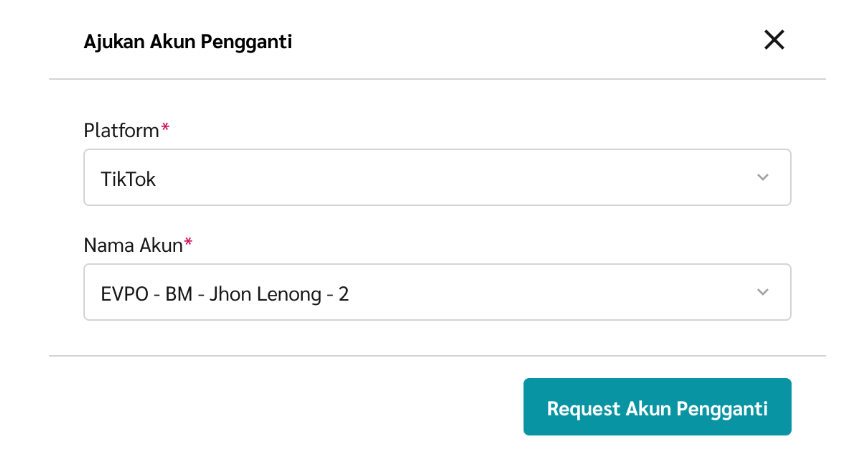Click the Request Akun Pengganti button
Screen dimensions: 849x461
click(657, 407)
